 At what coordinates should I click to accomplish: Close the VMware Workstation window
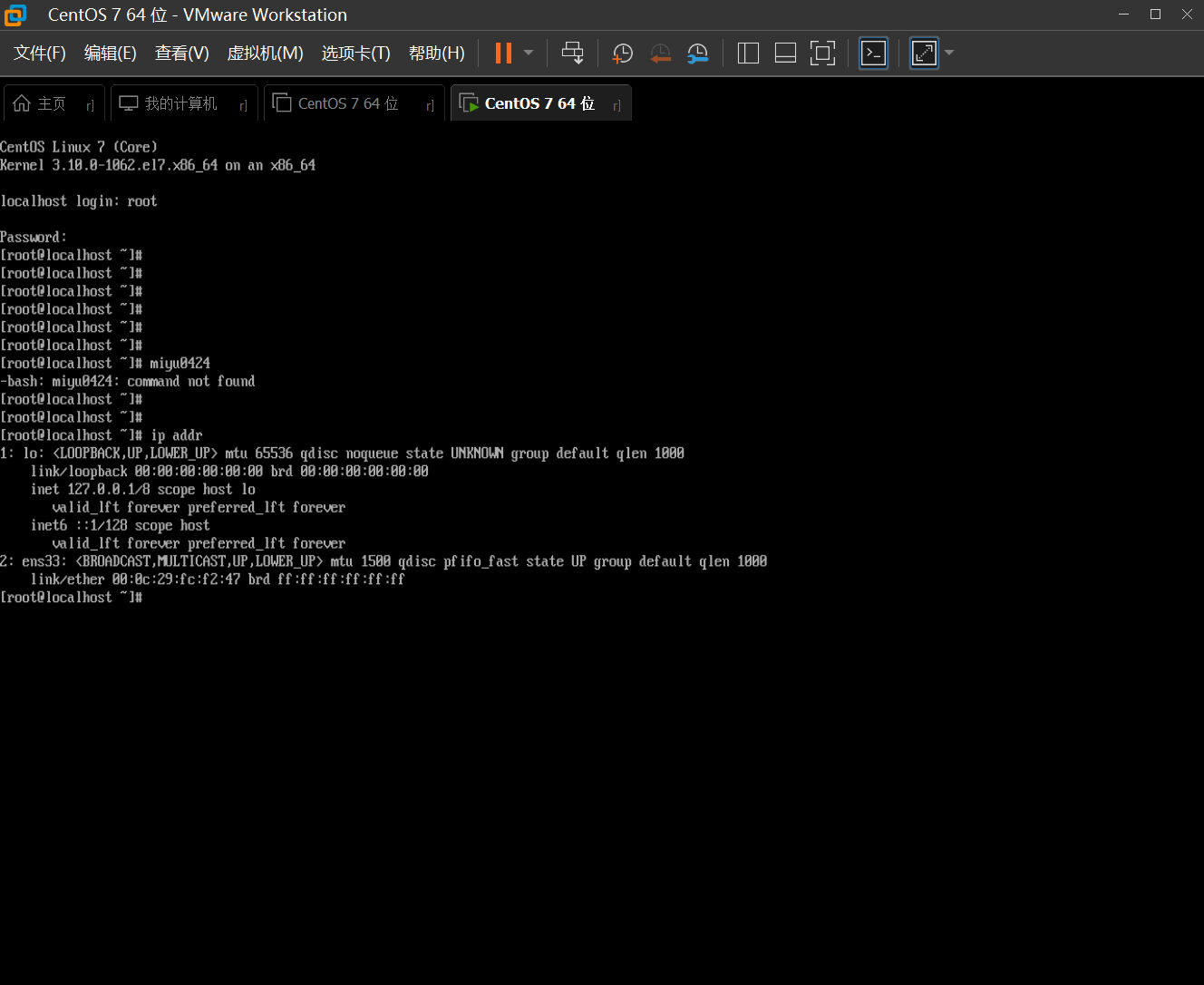coord(1187,15)
